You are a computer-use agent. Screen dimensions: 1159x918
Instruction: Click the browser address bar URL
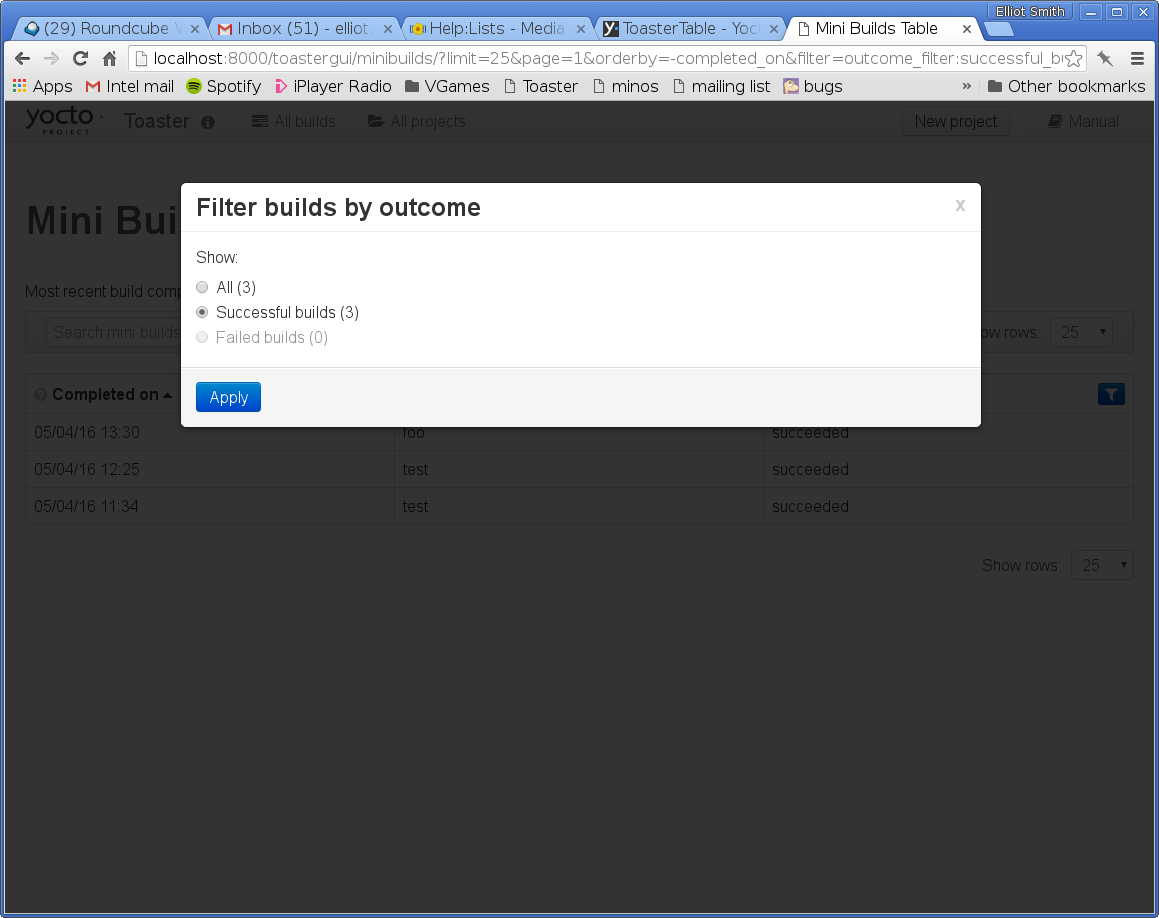[600, 58]
